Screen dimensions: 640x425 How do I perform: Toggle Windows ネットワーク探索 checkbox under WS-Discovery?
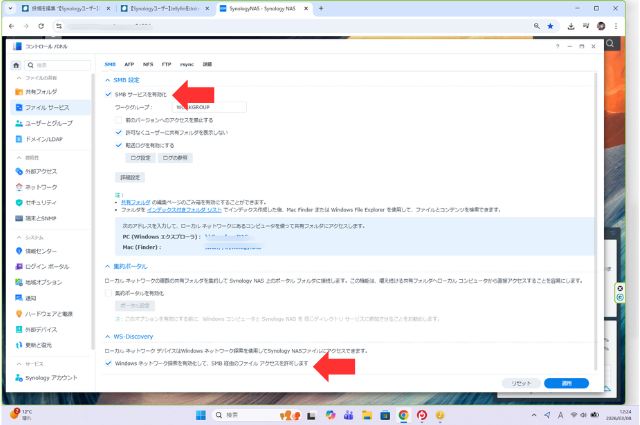(108, 364)
